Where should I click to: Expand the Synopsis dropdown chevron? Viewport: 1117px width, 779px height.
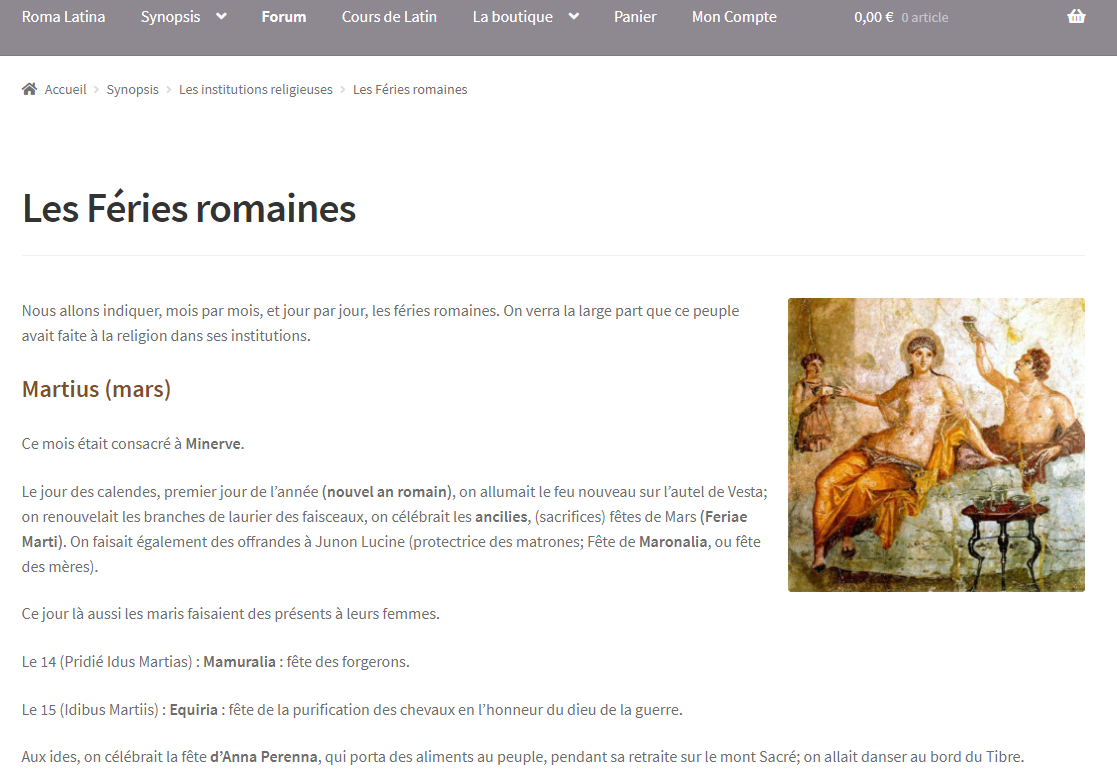pos(221,17)
